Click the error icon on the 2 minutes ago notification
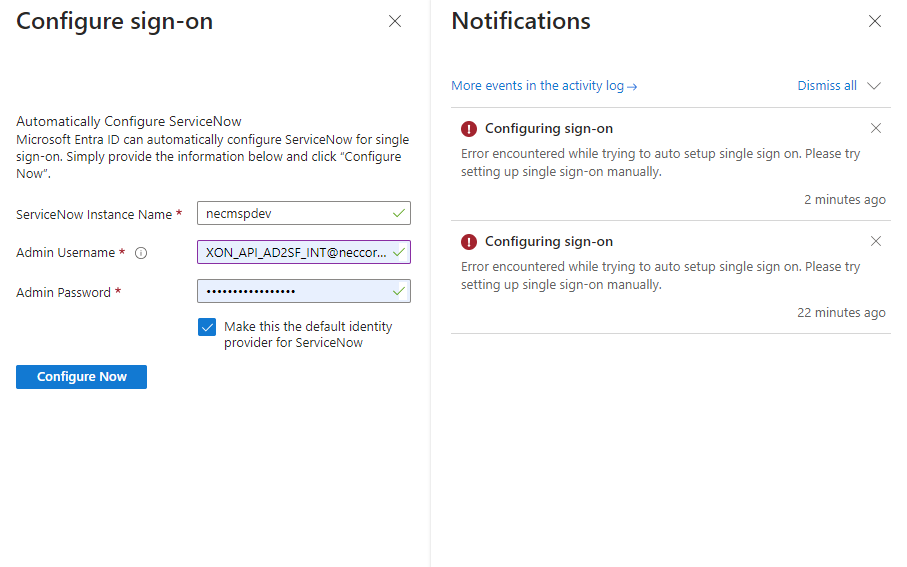The height and width of the screenshot is (567, 907). (x=469, y=128)
